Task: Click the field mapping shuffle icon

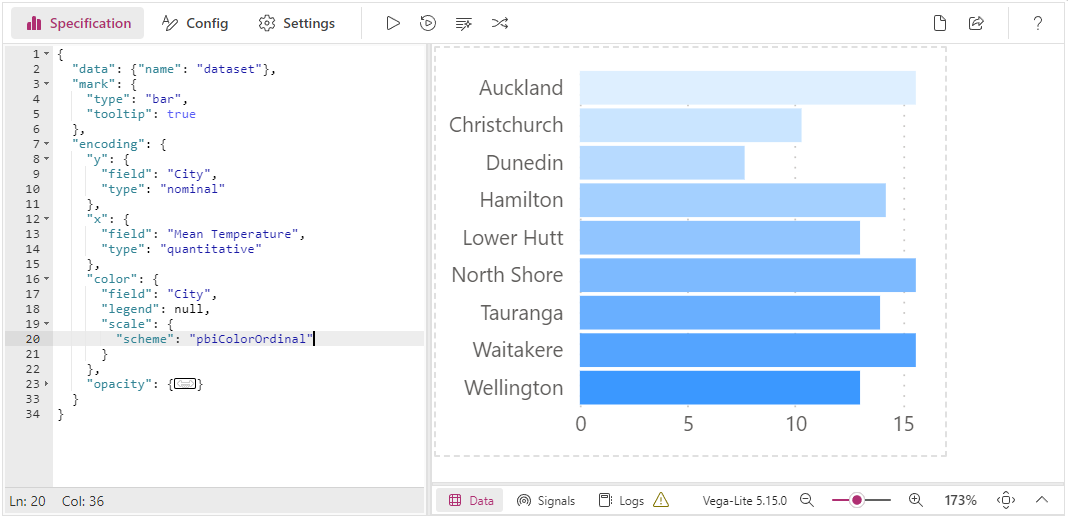Action: coord(499,23)
